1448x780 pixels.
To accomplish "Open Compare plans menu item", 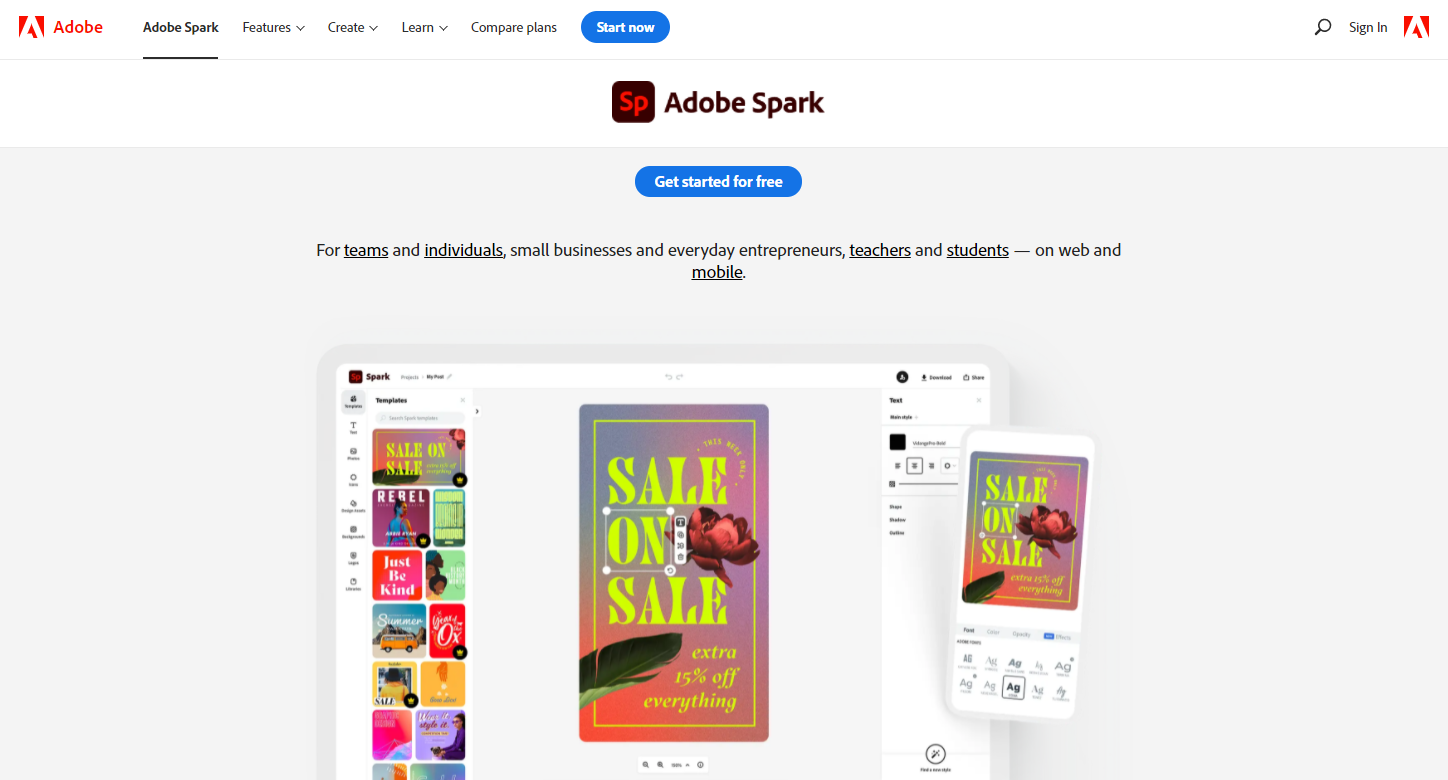I will 514,28.
